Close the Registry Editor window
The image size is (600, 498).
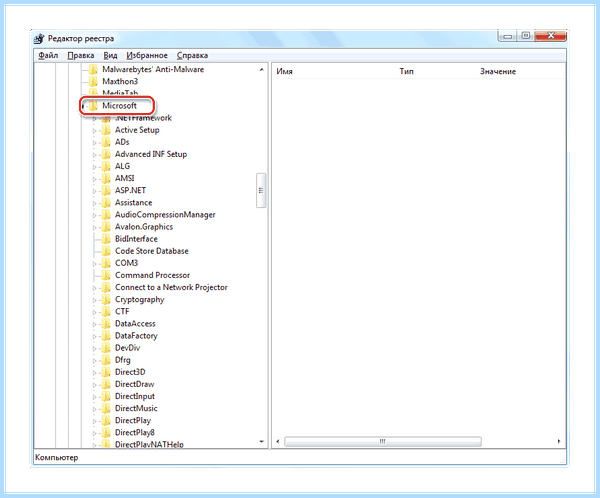[x=551, y=36]
